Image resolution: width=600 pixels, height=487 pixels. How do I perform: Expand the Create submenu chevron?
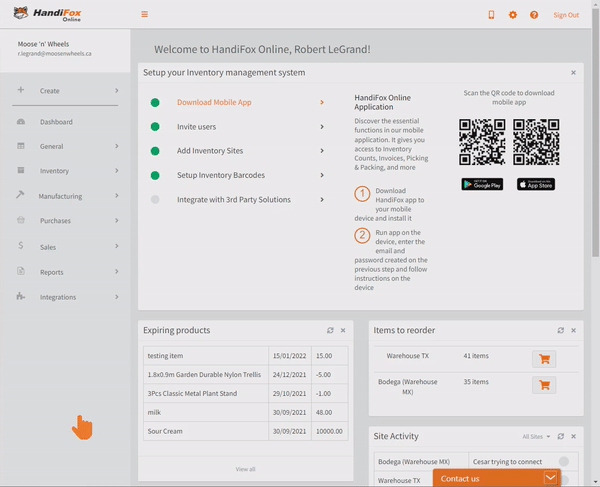click(x=117, y=91)
